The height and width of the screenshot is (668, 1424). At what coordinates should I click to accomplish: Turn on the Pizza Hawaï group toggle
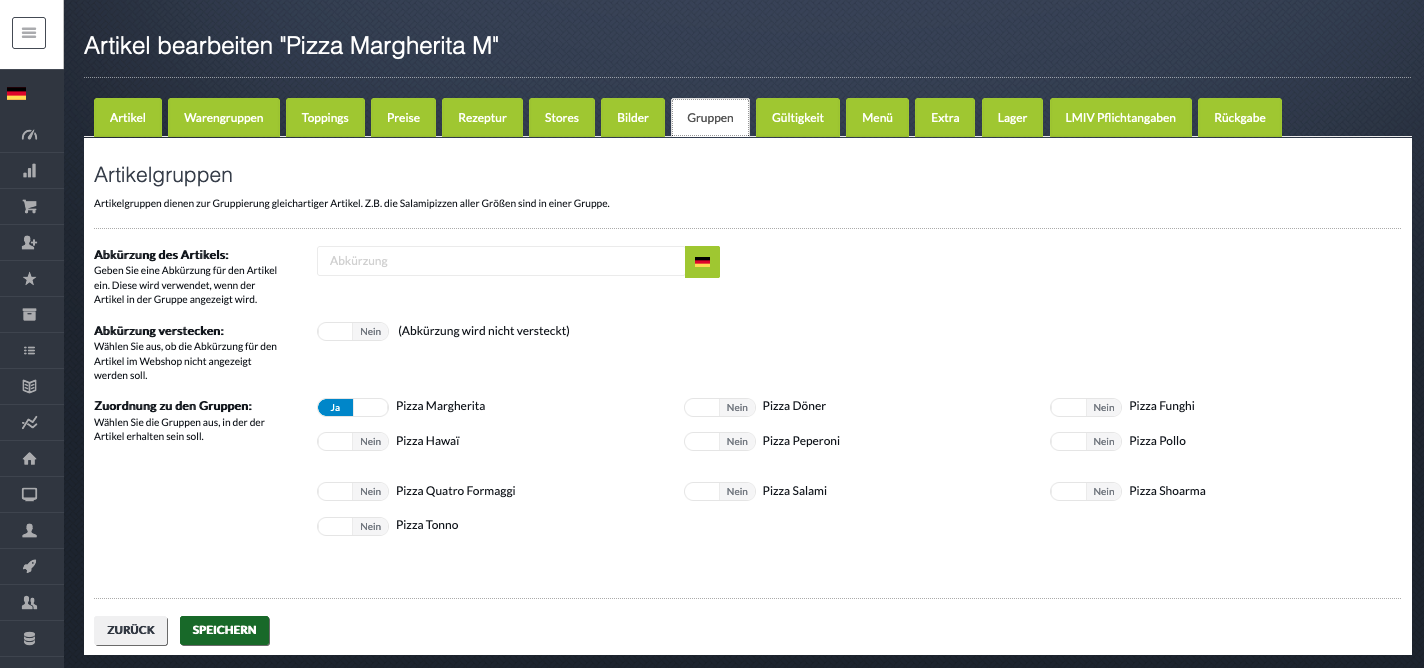click(x=353, y=441)
